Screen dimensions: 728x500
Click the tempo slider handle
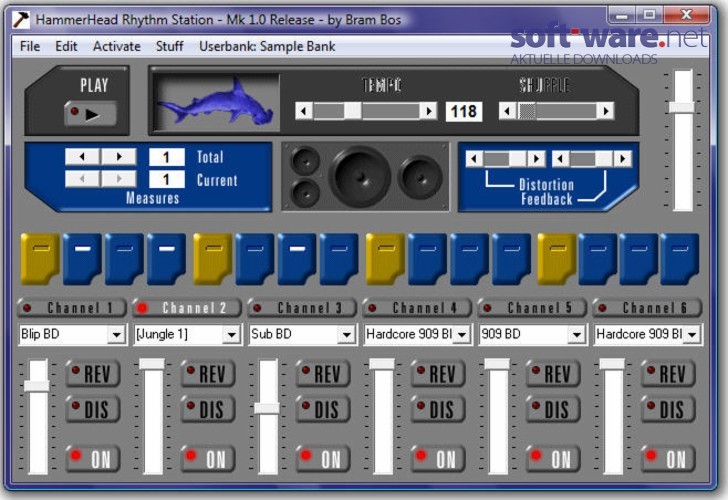point(353,111)
